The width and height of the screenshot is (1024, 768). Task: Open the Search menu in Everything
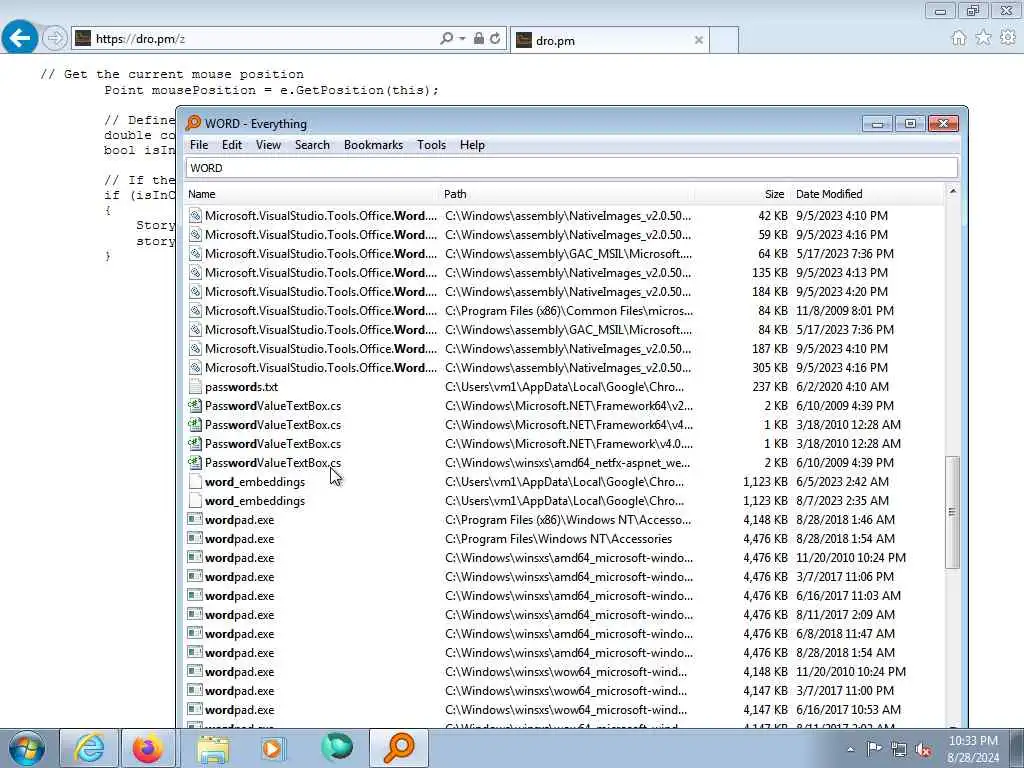point(312,145)
